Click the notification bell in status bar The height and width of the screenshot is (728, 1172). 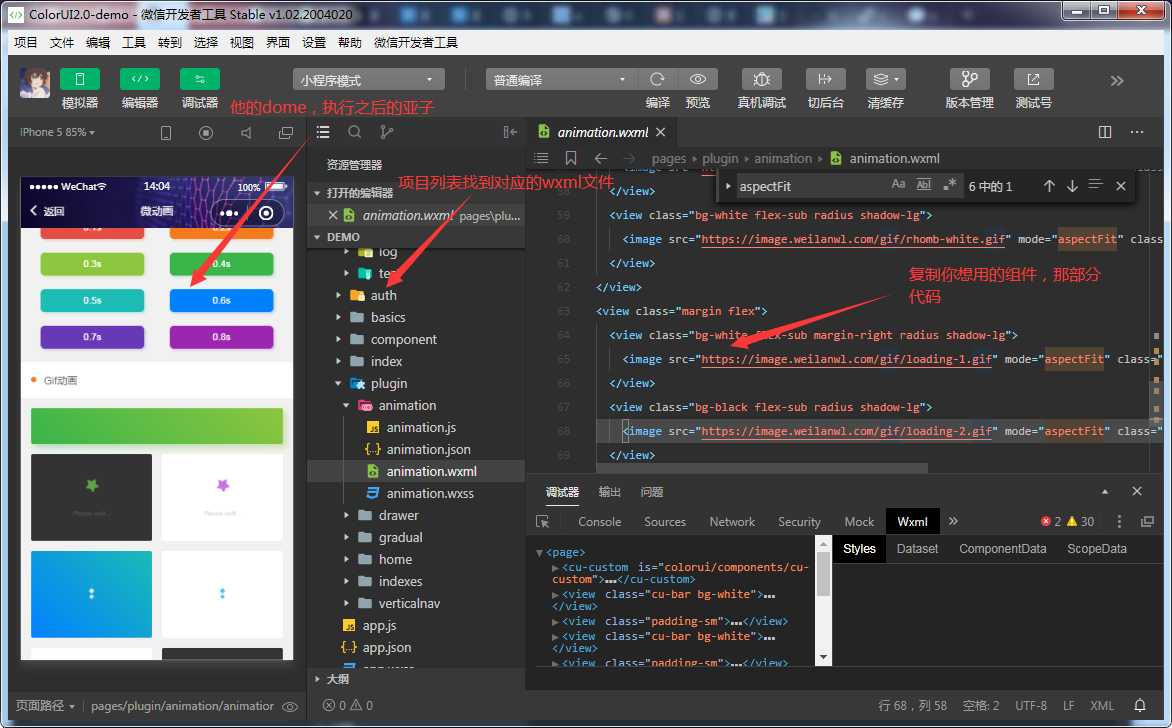[x=1140, y=706]
